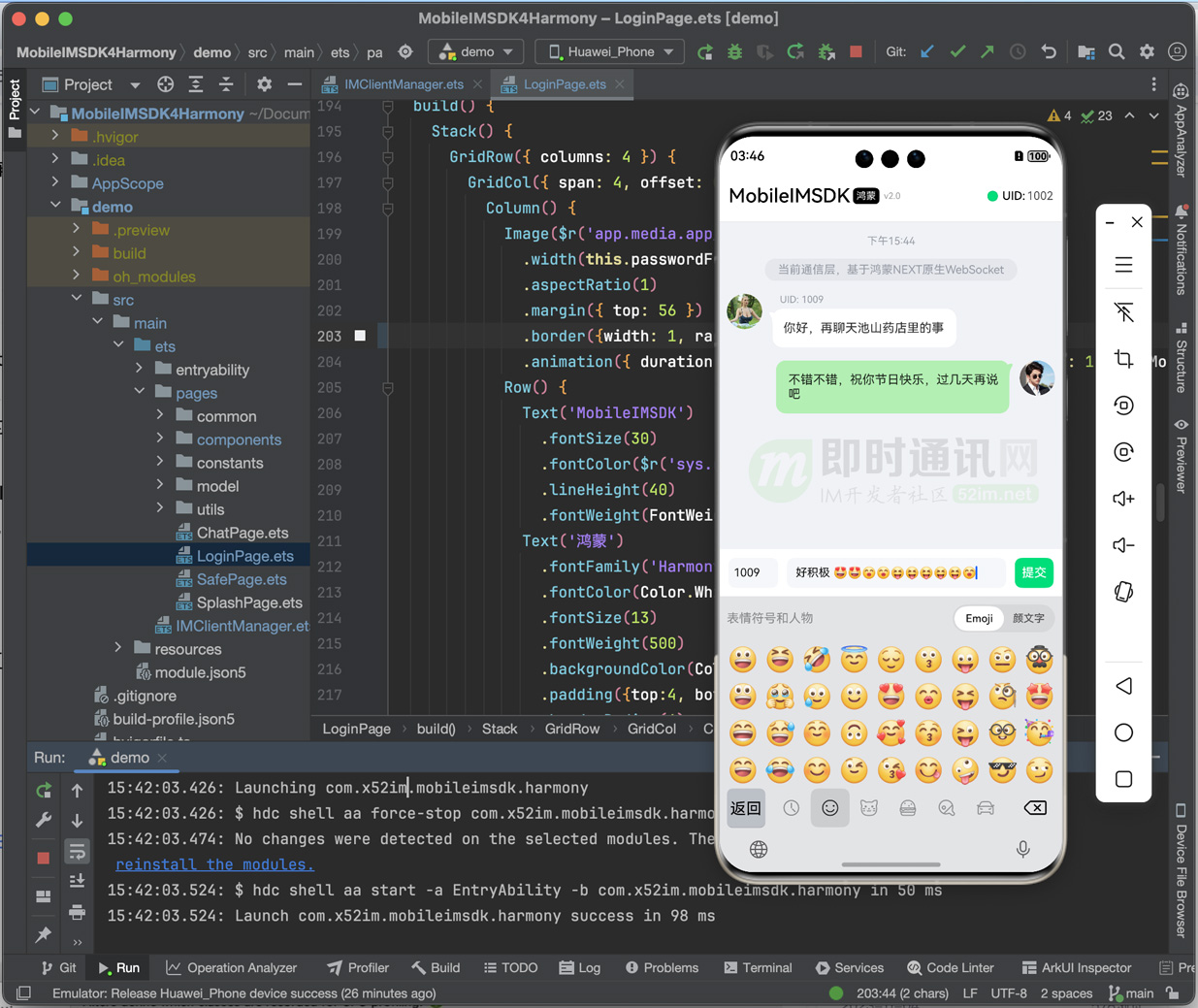1198x1008 pixels.
Task: Open the Huawei_Phone device dropdown
Action: (x=609, y=51)
